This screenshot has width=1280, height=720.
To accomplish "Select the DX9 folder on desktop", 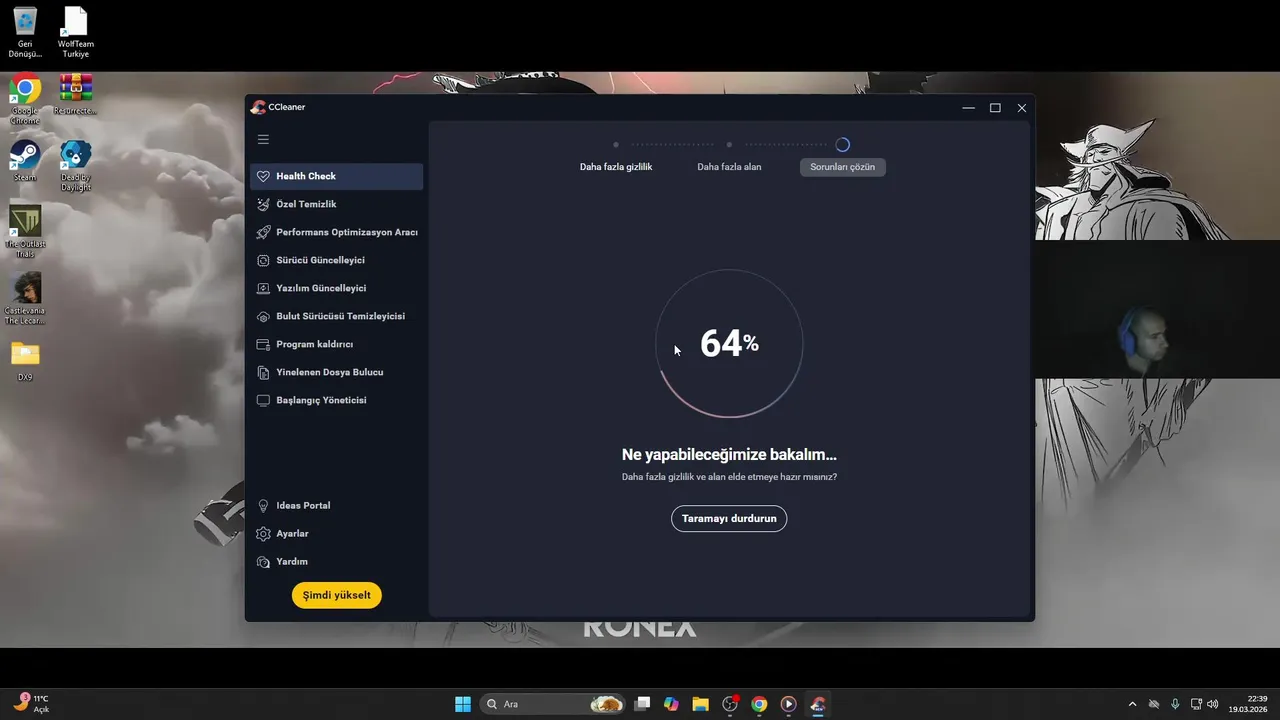I will (x=25, y=361).
